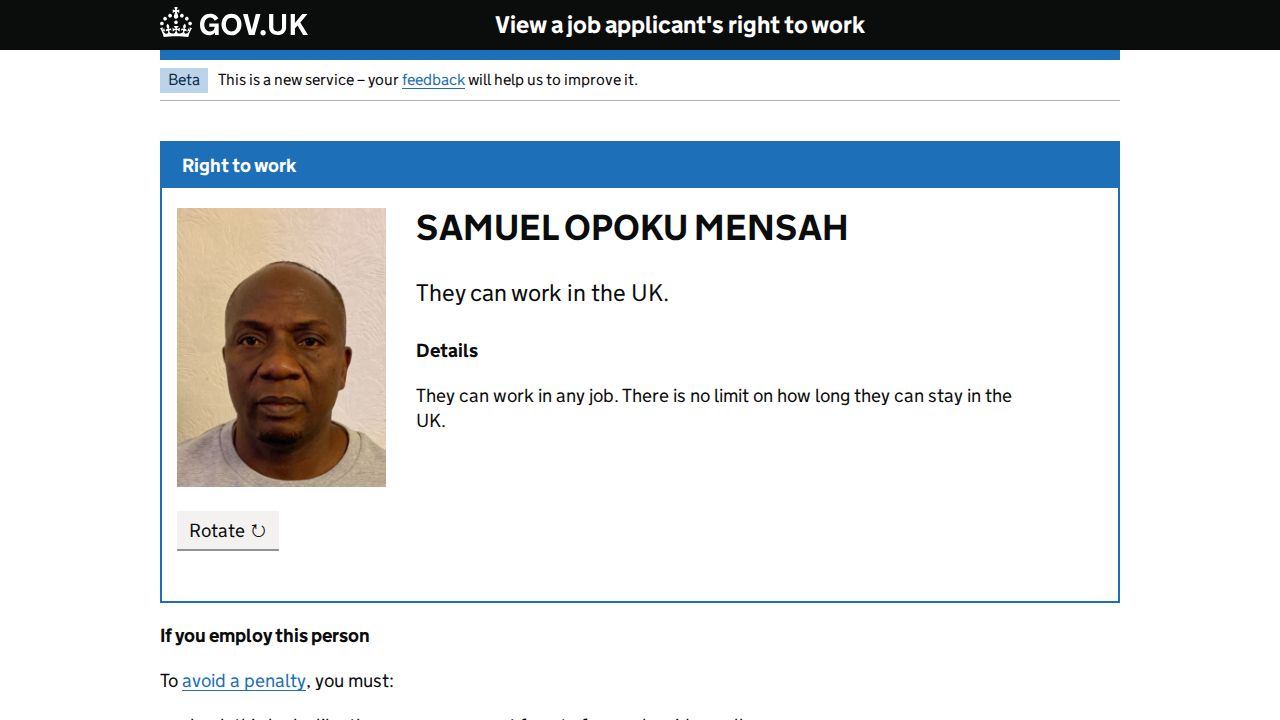
Task: Click the circular arrow icon on Rotate
Action: tap(258, 531)
